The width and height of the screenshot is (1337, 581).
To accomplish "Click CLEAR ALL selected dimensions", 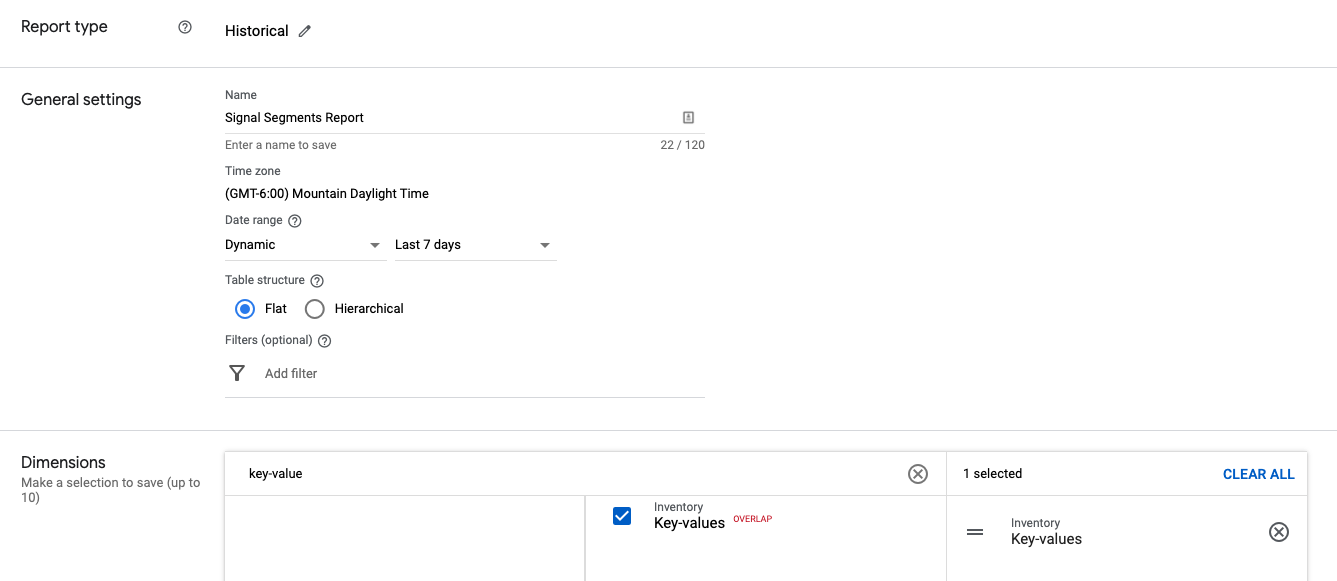I will tap(1258, 474).
